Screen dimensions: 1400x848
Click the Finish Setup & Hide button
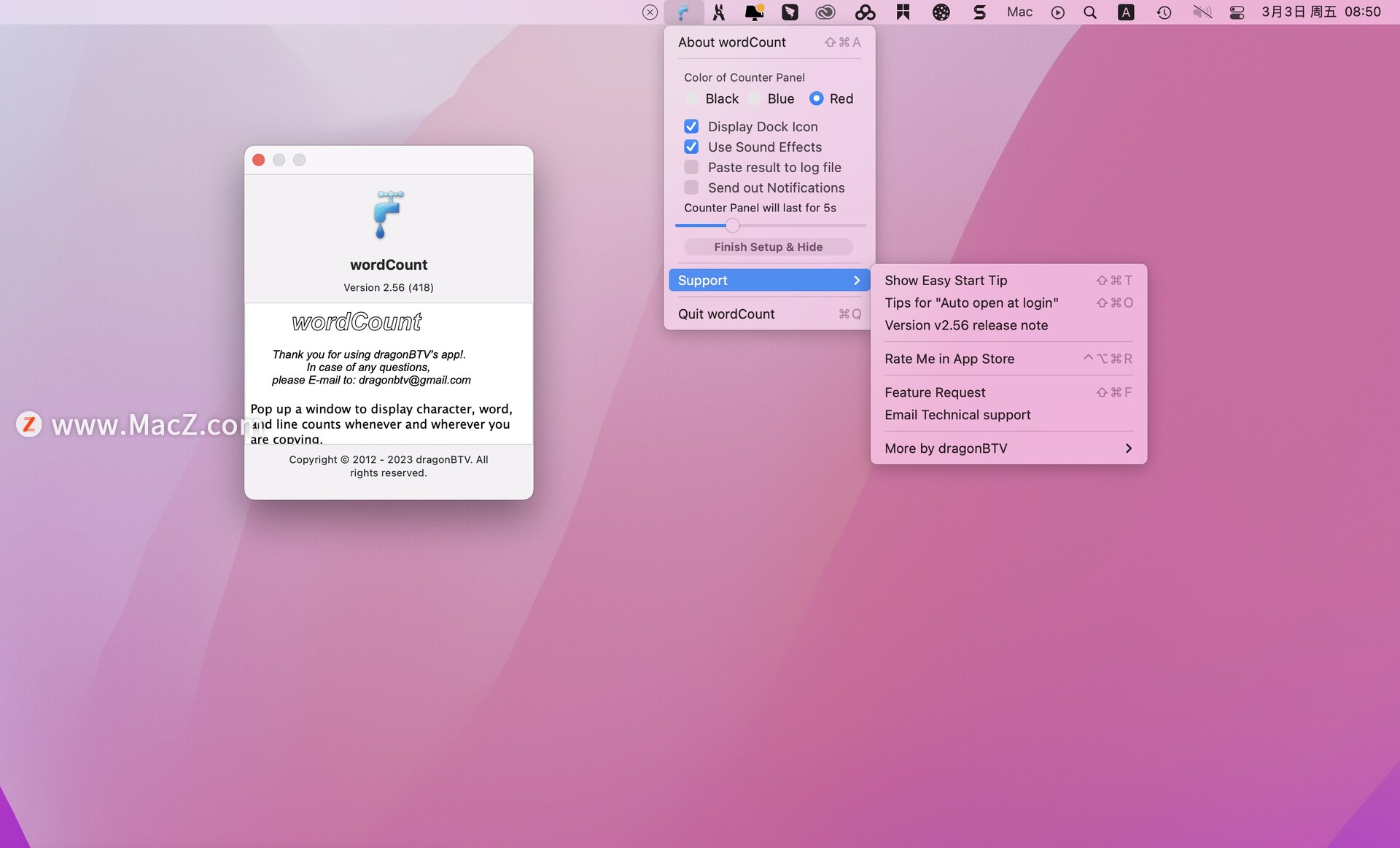tap(769, 247)
